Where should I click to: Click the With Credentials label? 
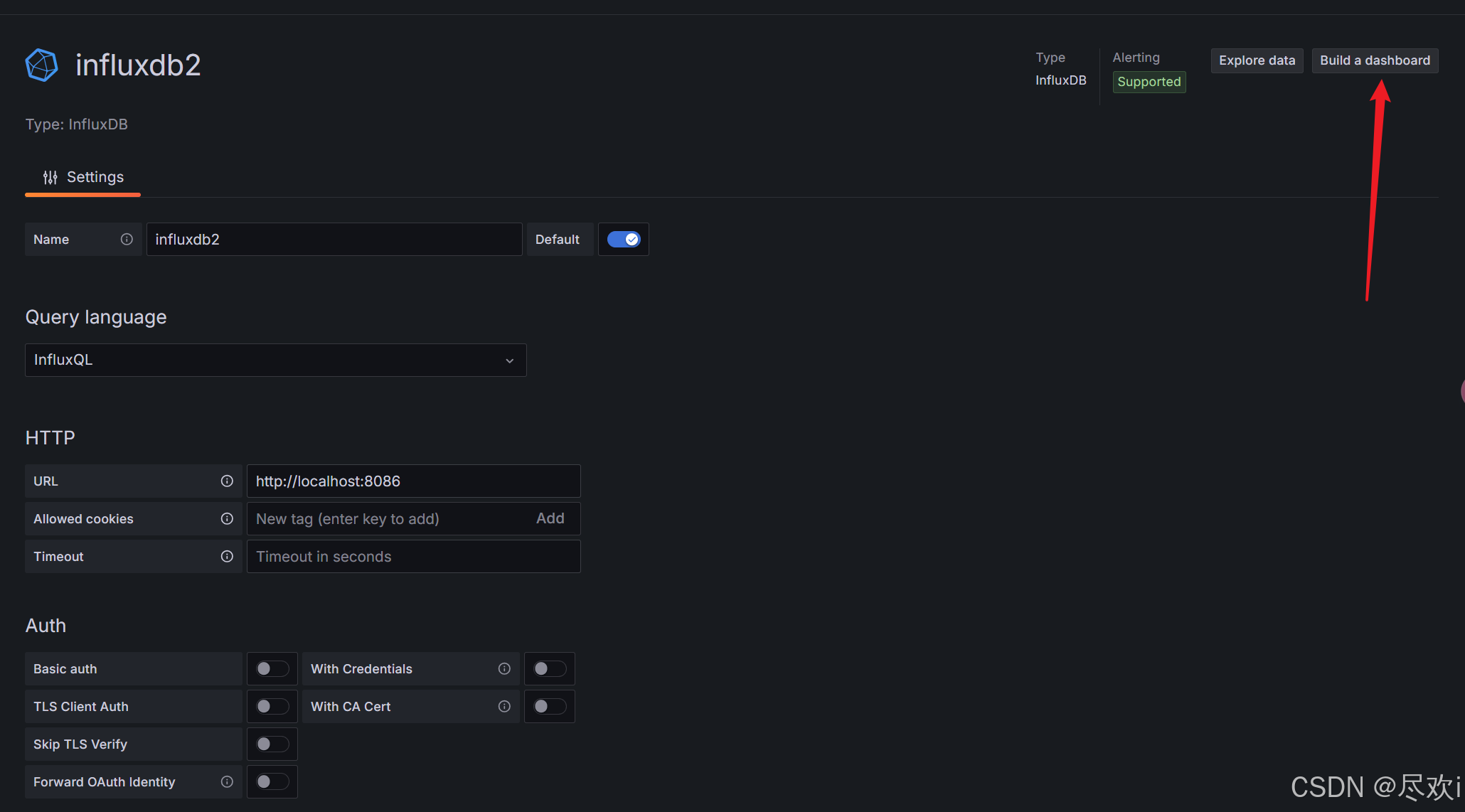361,669
